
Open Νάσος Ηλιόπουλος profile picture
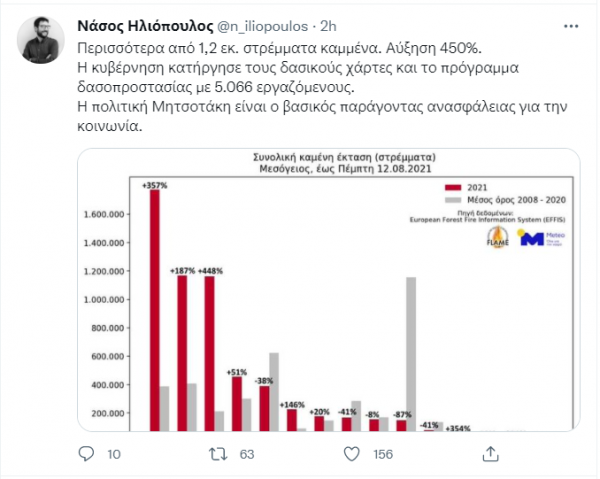tap(41, 40)
